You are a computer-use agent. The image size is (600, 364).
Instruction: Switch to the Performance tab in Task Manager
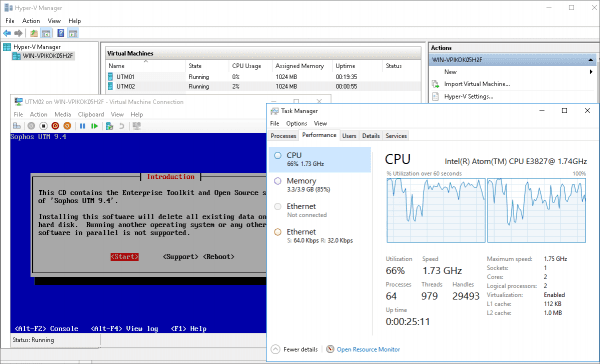point(319,135)
